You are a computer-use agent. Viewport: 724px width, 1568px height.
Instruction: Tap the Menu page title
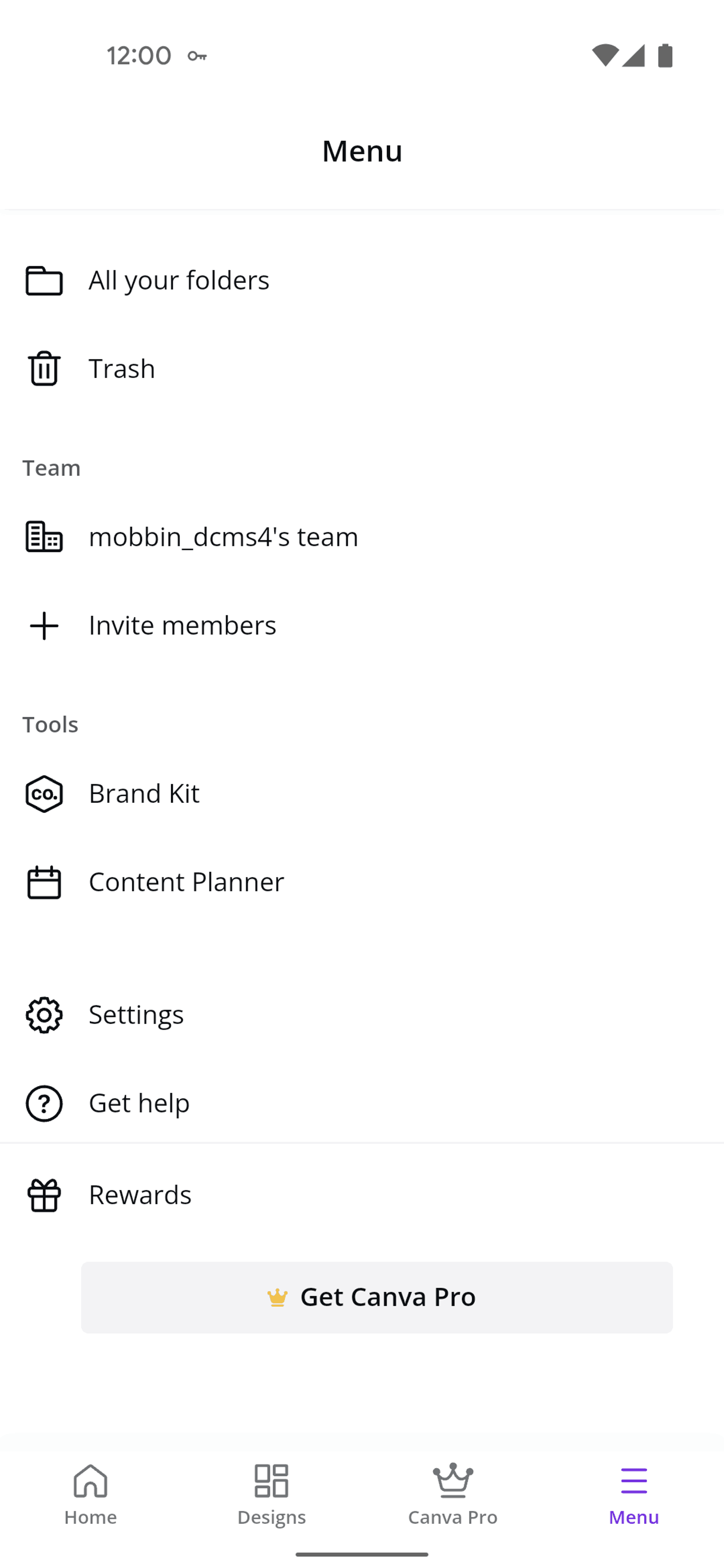(x=362, y=151)
